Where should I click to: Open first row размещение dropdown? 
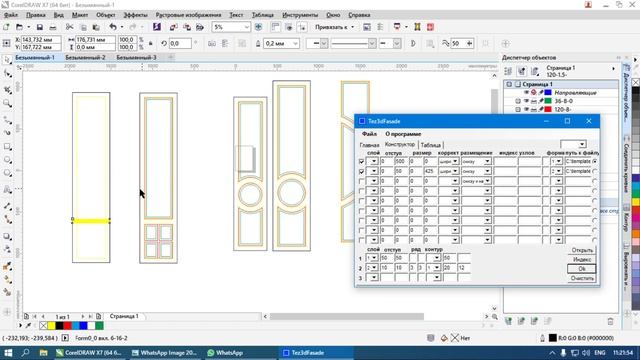(x=487, y=162)
